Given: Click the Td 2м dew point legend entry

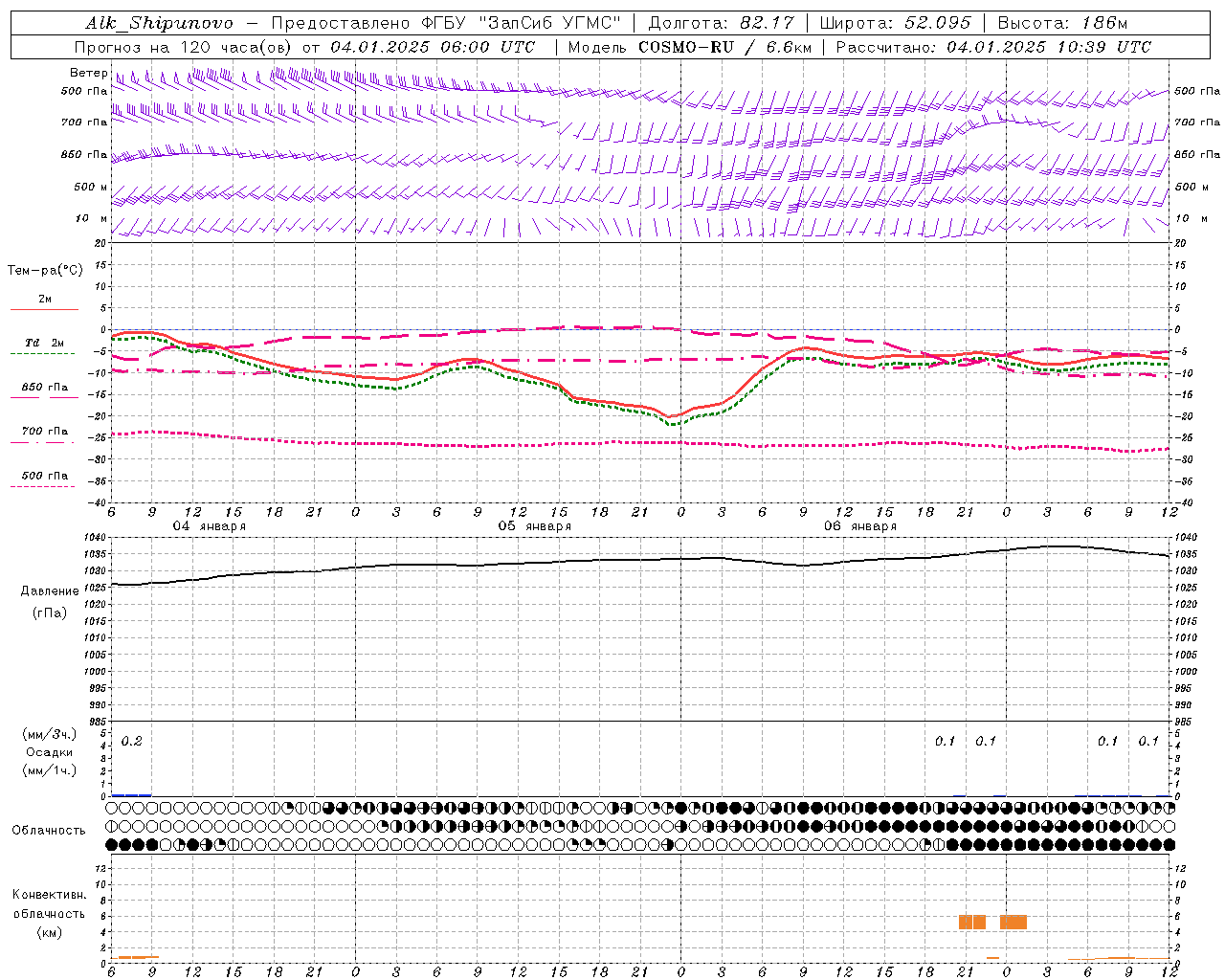Looking at the screenshot, I should pyautogui.click(x=45, y=343).
